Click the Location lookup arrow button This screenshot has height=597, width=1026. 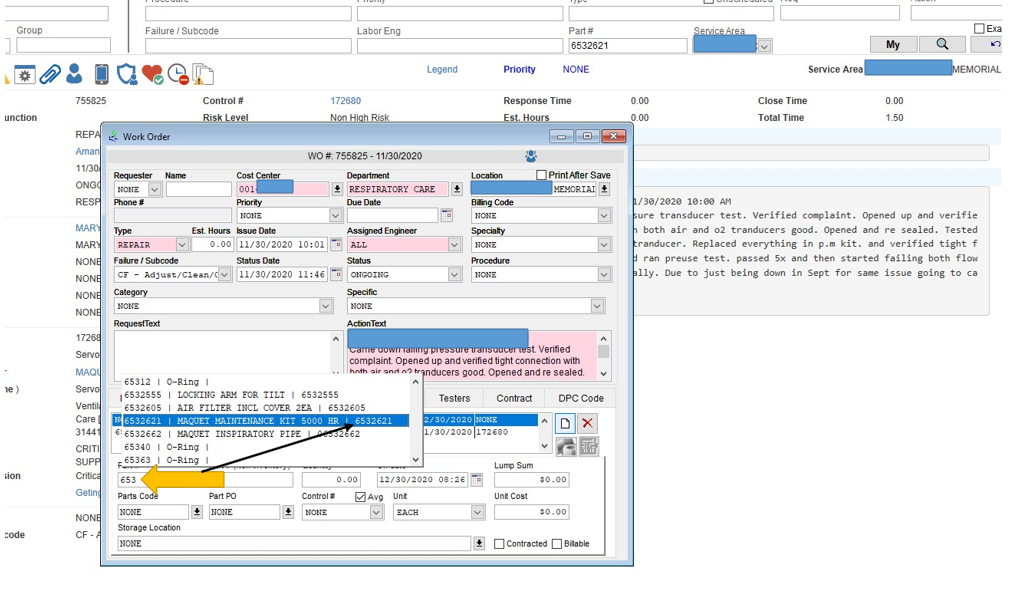[605, 189]
